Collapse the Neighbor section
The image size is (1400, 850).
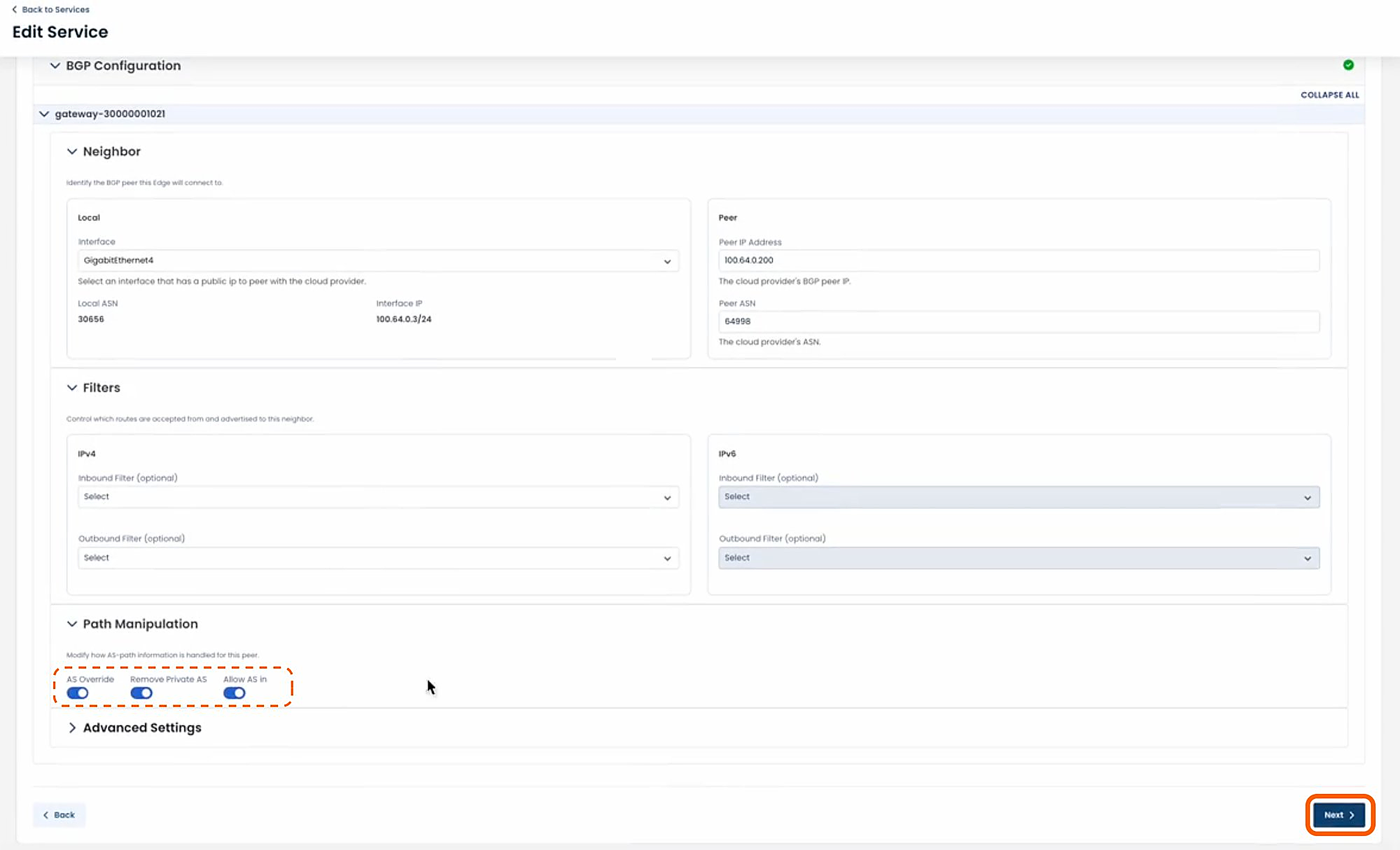(72, 152)
